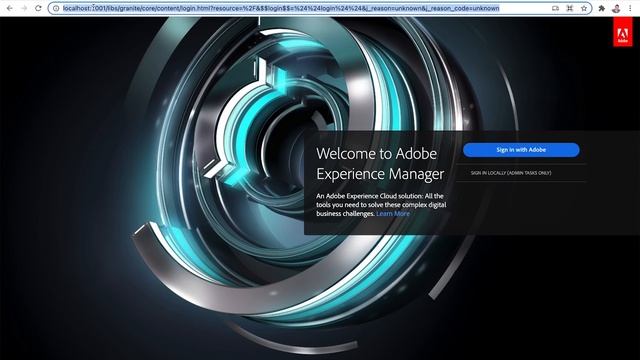The image size is (640, 360).
Task: Reload the page with the refresh icon
Action: point(38,8)
